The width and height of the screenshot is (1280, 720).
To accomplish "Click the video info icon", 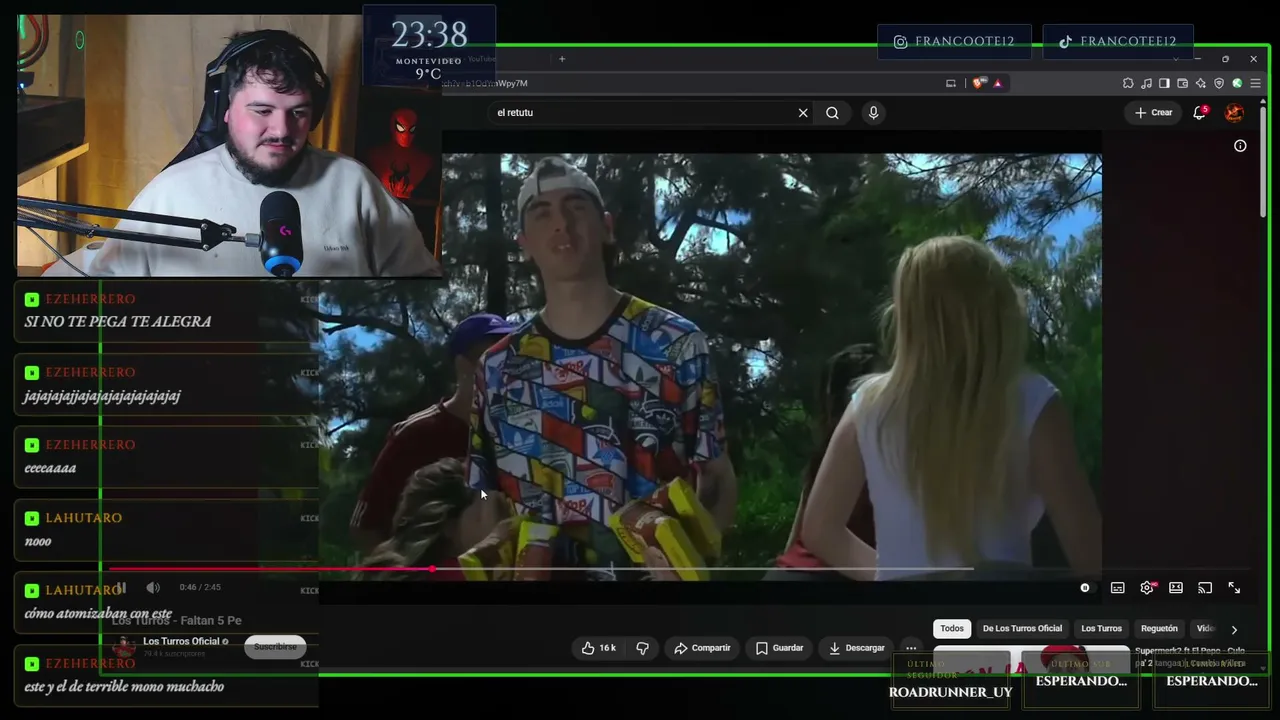I will [1240, 146].
